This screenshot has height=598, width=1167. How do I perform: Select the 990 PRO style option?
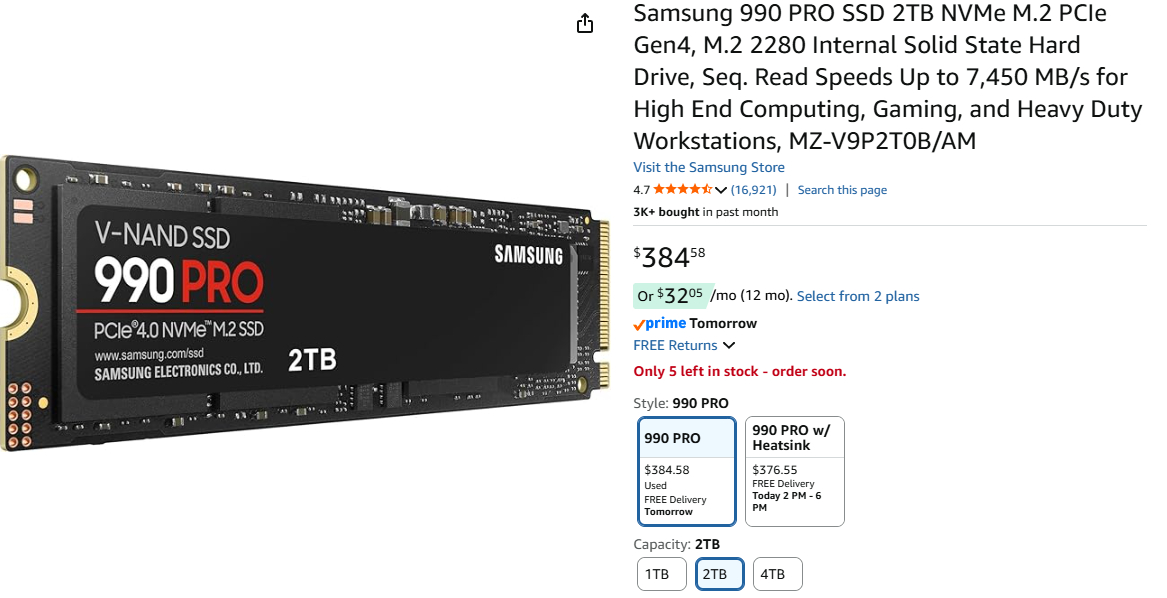pos(687,470)
